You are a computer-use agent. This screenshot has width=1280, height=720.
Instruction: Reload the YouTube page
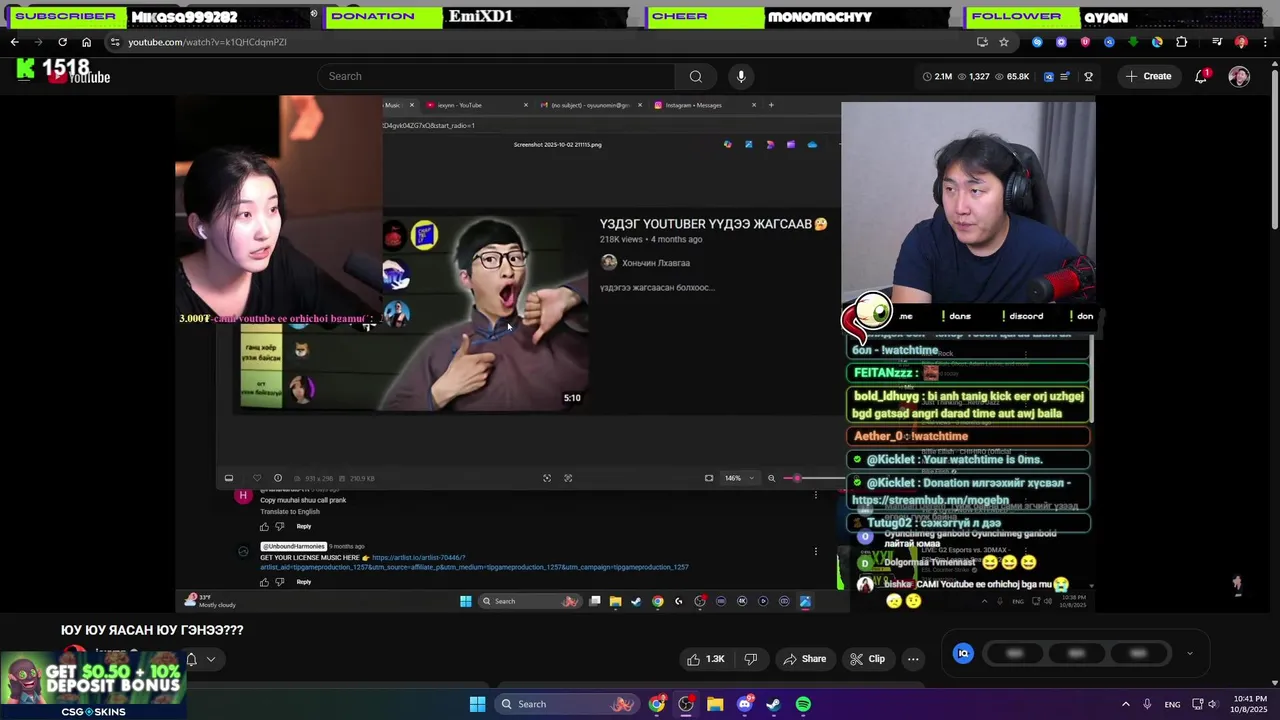(x=62, y=42)
